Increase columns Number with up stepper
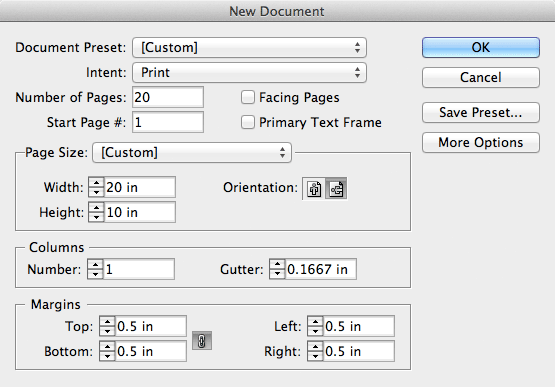This screenshot has width=555, height=387. (x=95, y=264)
